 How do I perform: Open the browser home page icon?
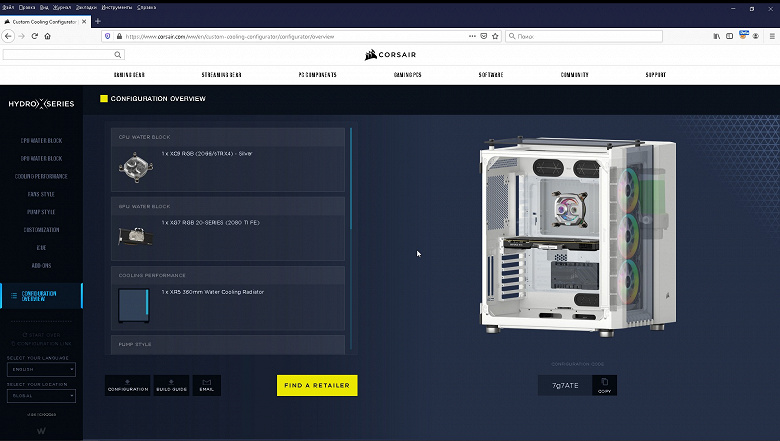[48, 36]
